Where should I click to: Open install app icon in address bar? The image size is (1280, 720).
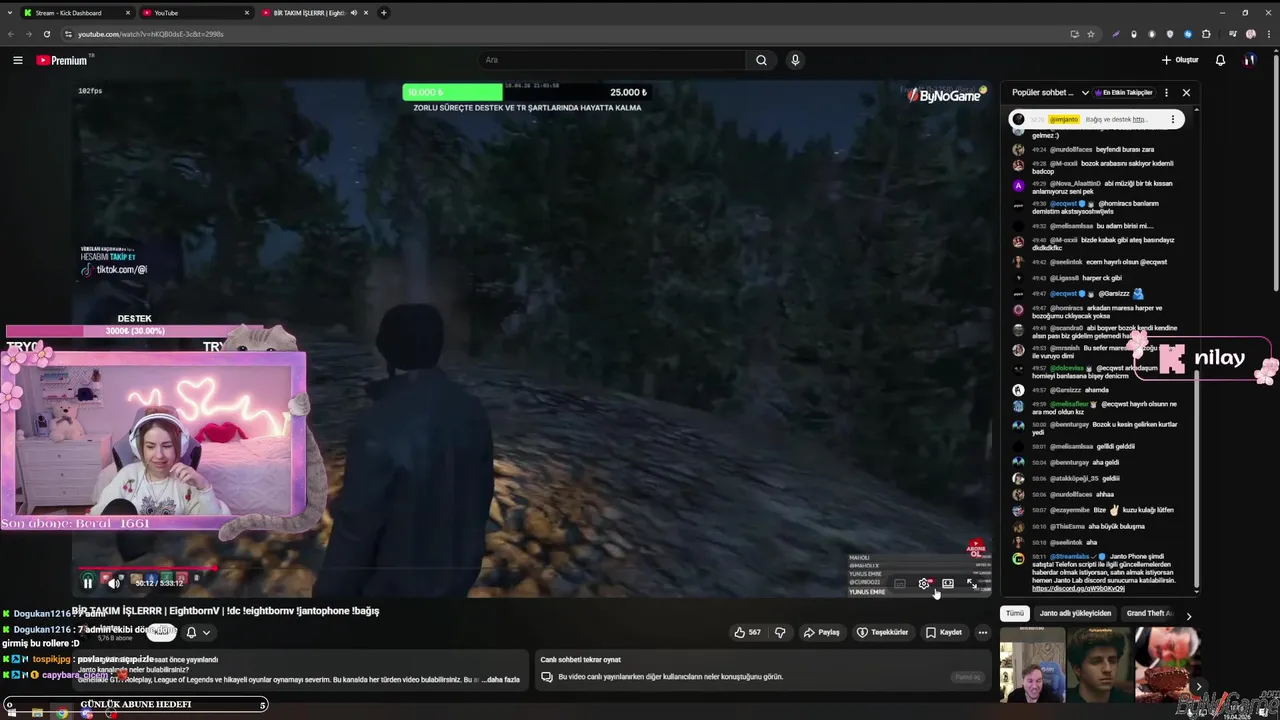(x=1075, y=34)
